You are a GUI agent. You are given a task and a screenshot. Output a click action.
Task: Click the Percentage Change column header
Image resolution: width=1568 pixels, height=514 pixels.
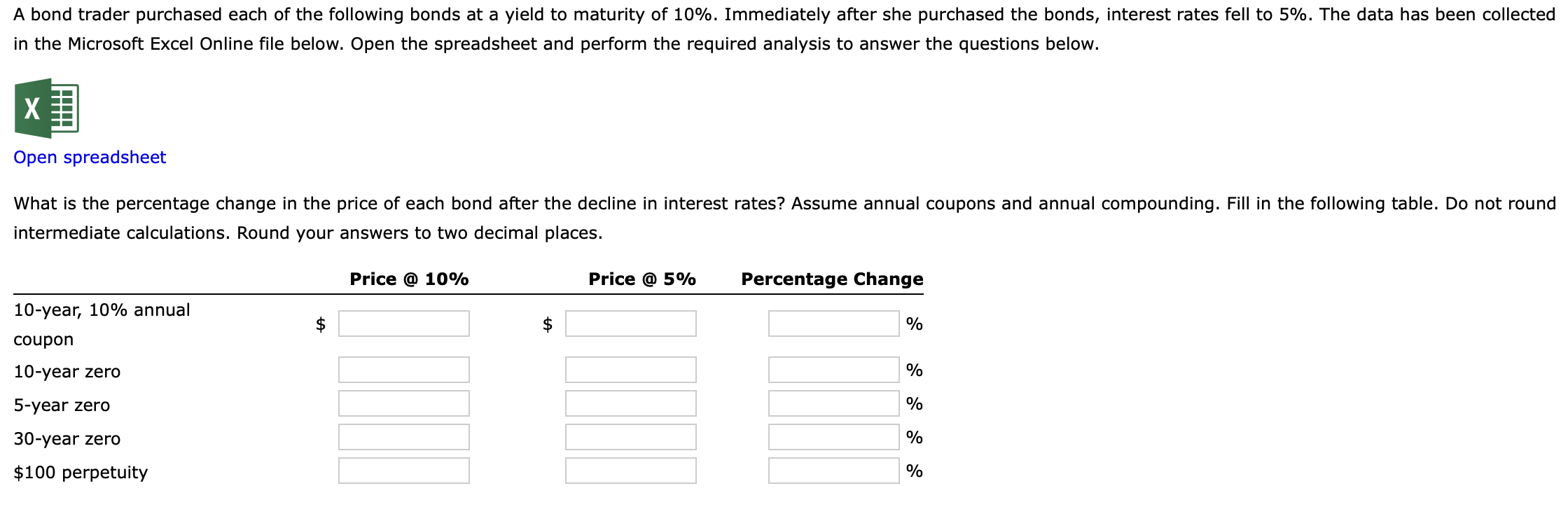point(832,279)
